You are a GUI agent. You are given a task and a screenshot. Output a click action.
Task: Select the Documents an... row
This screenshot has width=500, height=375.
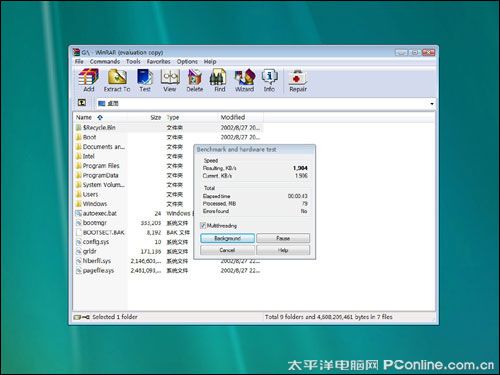click(x=168, y=147)
